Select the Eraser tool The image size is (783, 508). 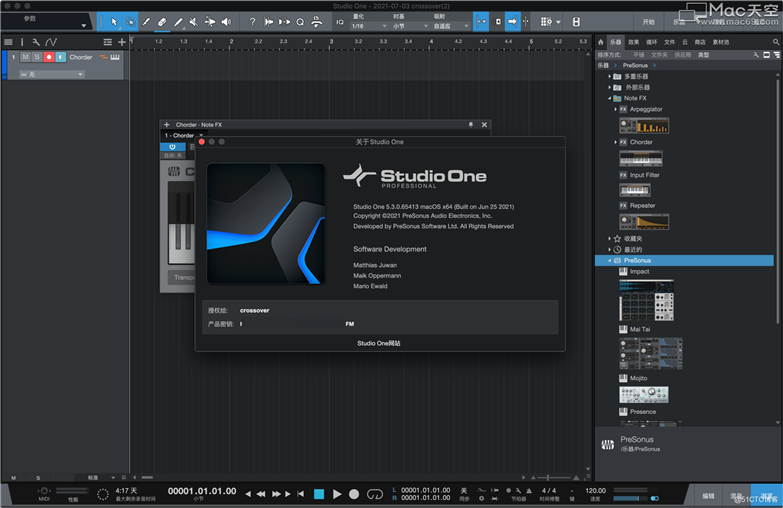click(162, 22)
